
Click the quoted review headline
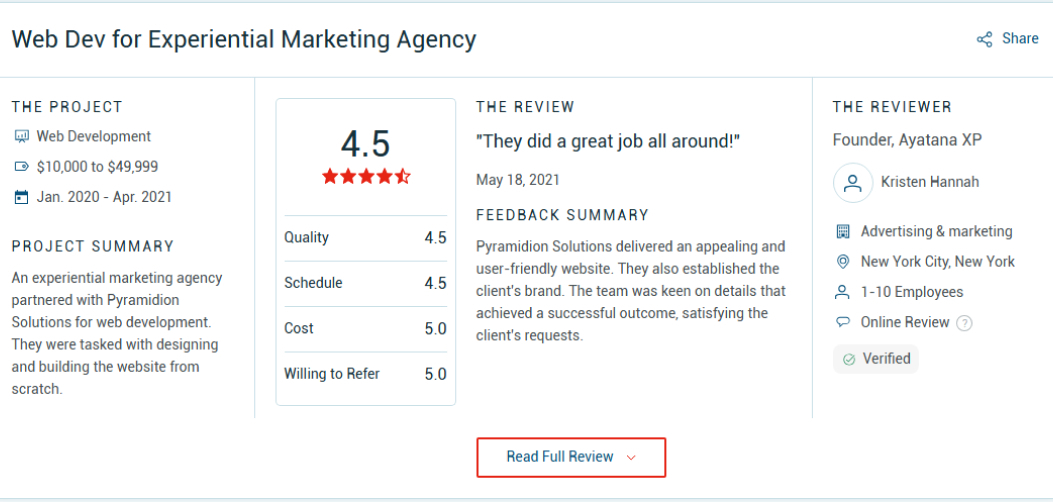[608, 141]
